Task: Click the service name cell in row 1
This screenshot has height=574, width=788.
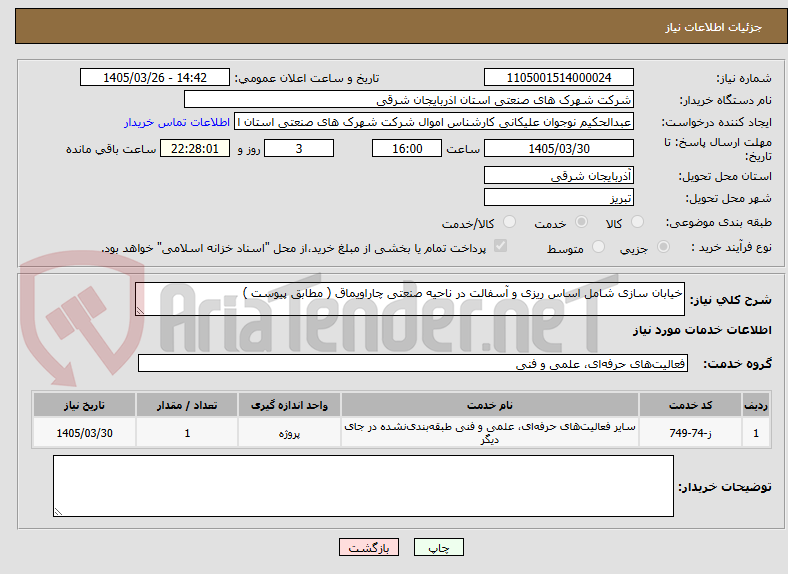Action: tap(490, 433)
